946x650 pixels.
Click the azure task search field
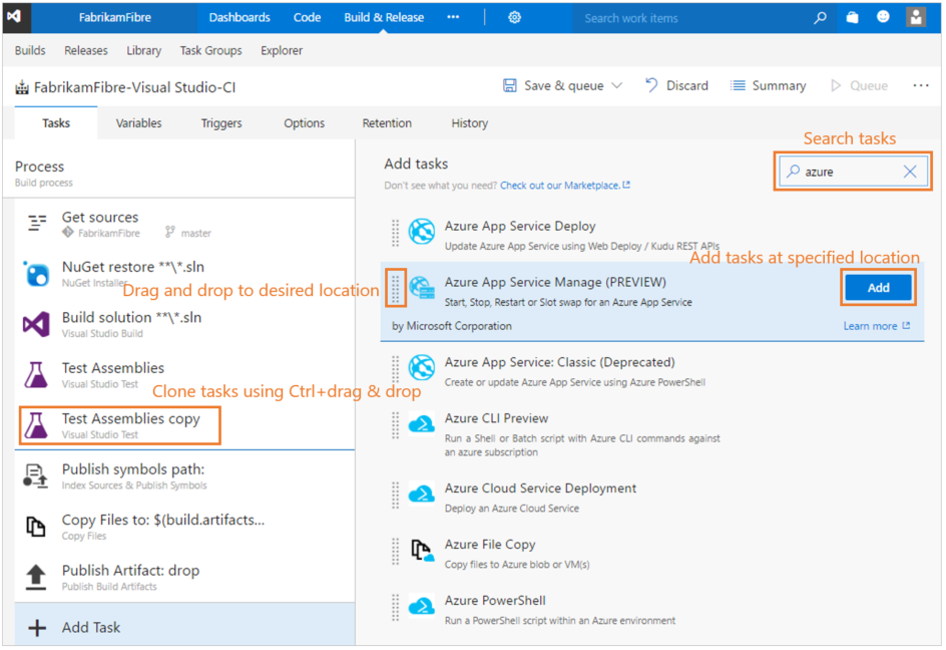pos(852,171)
